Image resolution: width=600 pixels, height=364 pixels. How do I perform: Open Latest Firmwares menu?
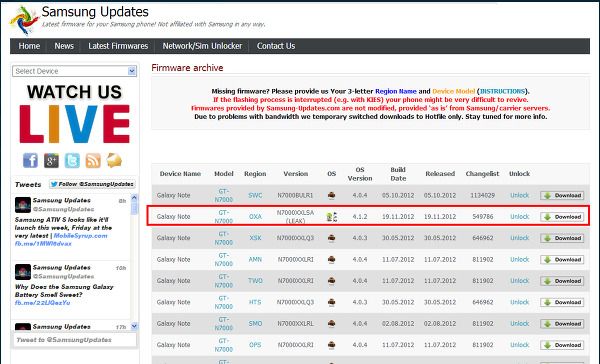[118, 46]
